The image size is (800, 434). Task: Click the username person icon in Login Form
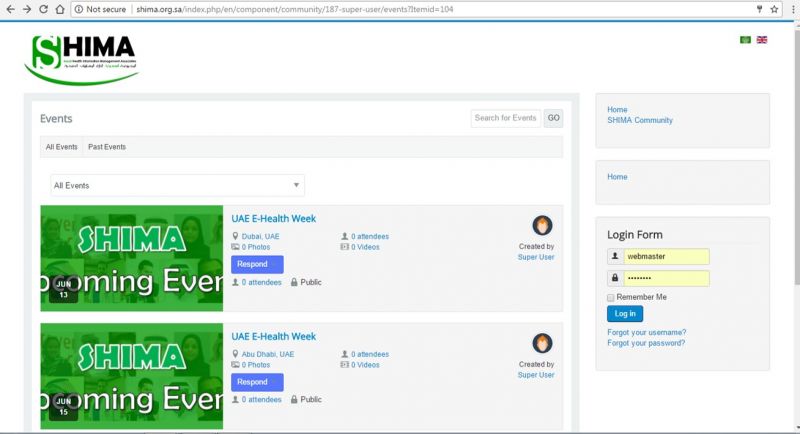click(615, 257)
